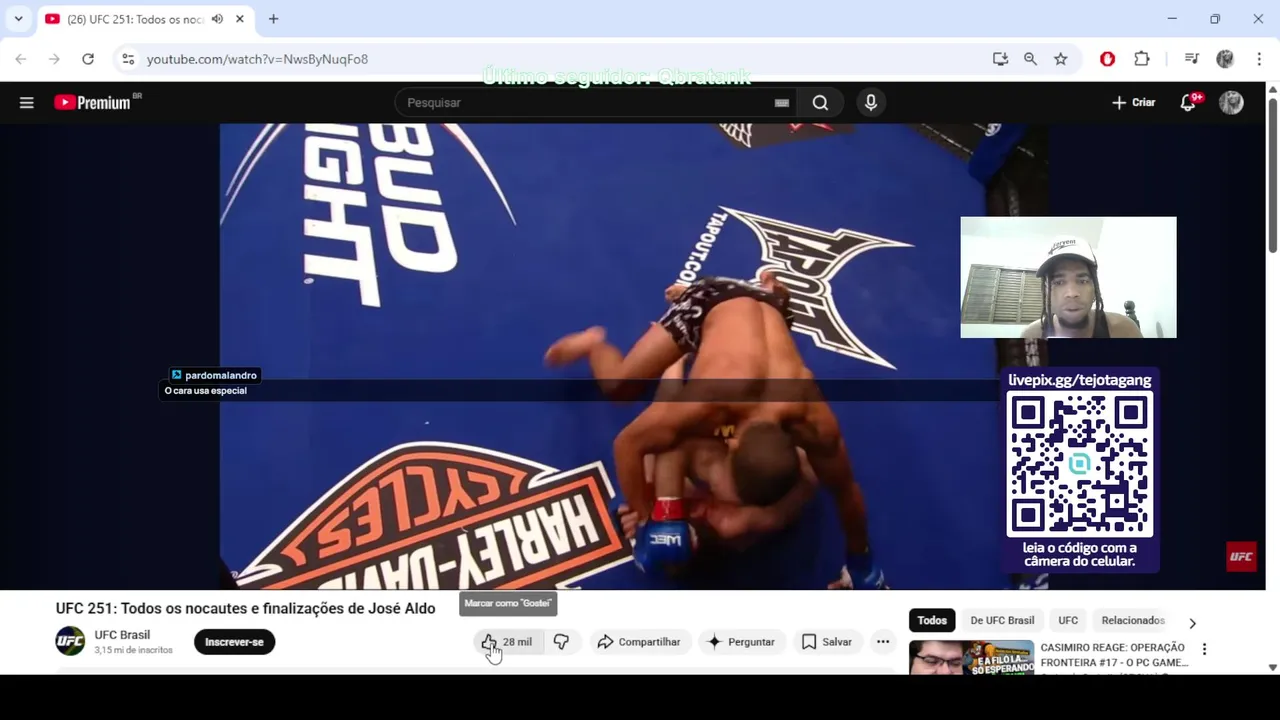Dislike the video with thumbs down
Viewport: 1280px width, 720px height.
point(561,642)
